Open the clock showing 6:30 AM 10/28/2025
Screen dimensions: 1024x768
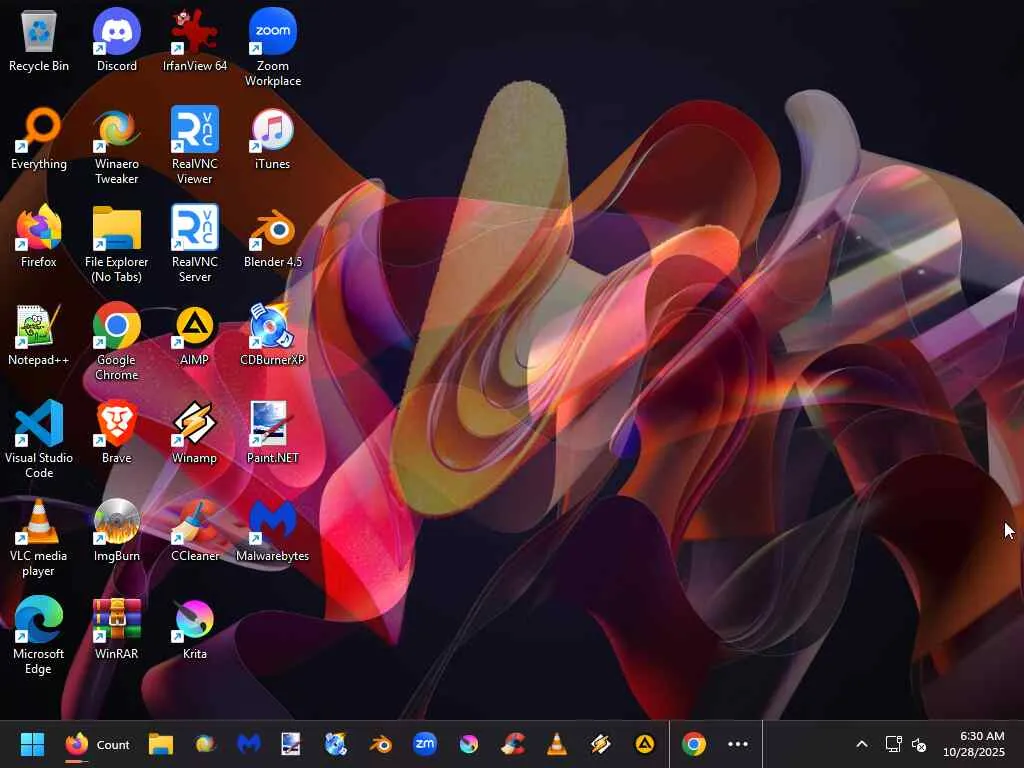[974, 744]
